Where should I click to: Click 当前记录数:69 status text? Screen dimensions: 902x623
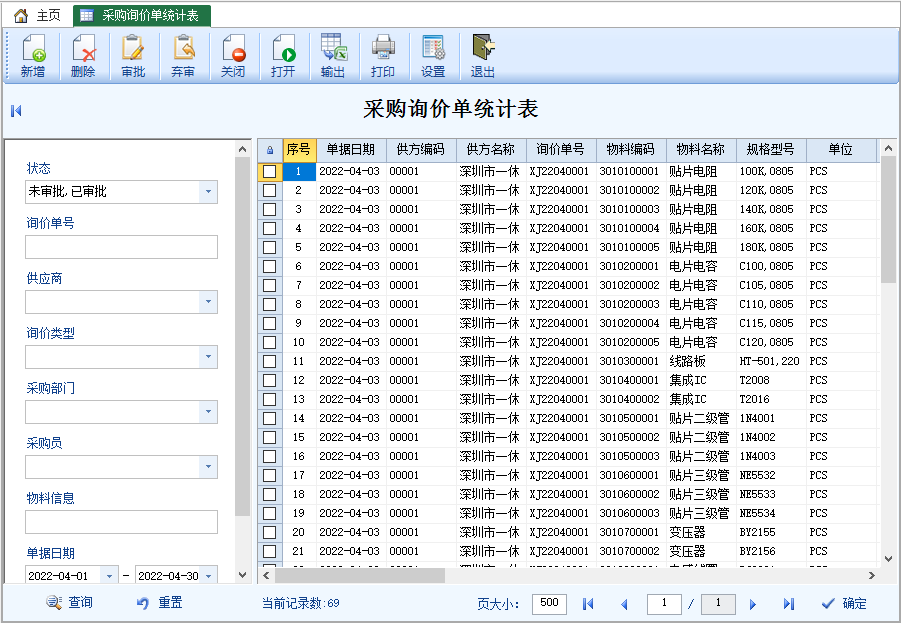click(300, 603)
